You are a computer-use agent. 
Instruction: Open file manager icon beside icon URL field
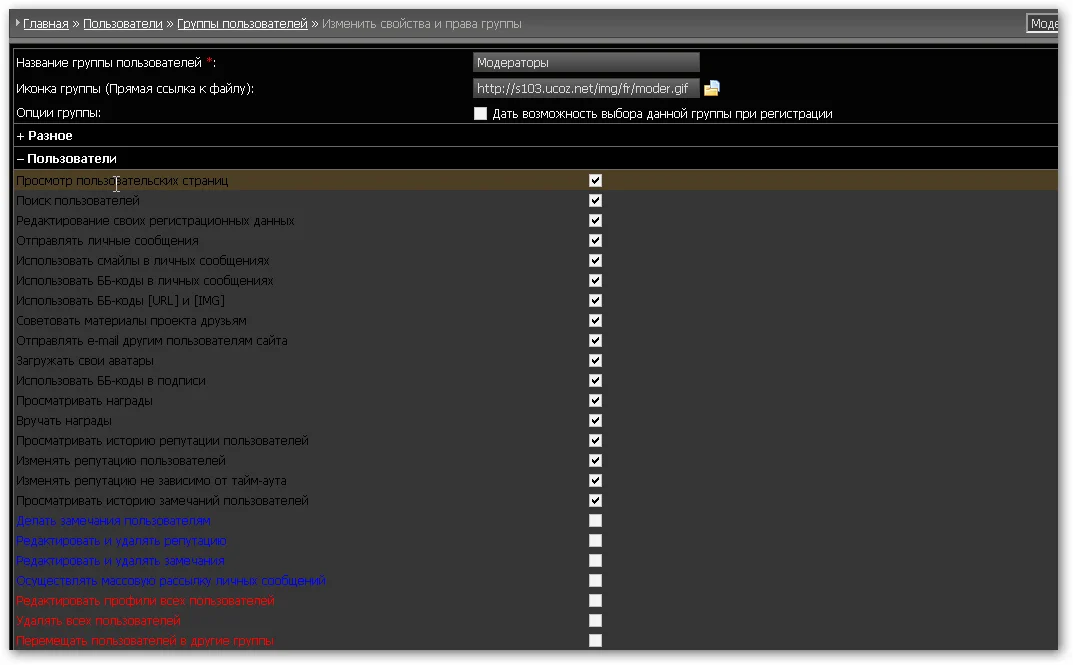click(x=712, y=88)
